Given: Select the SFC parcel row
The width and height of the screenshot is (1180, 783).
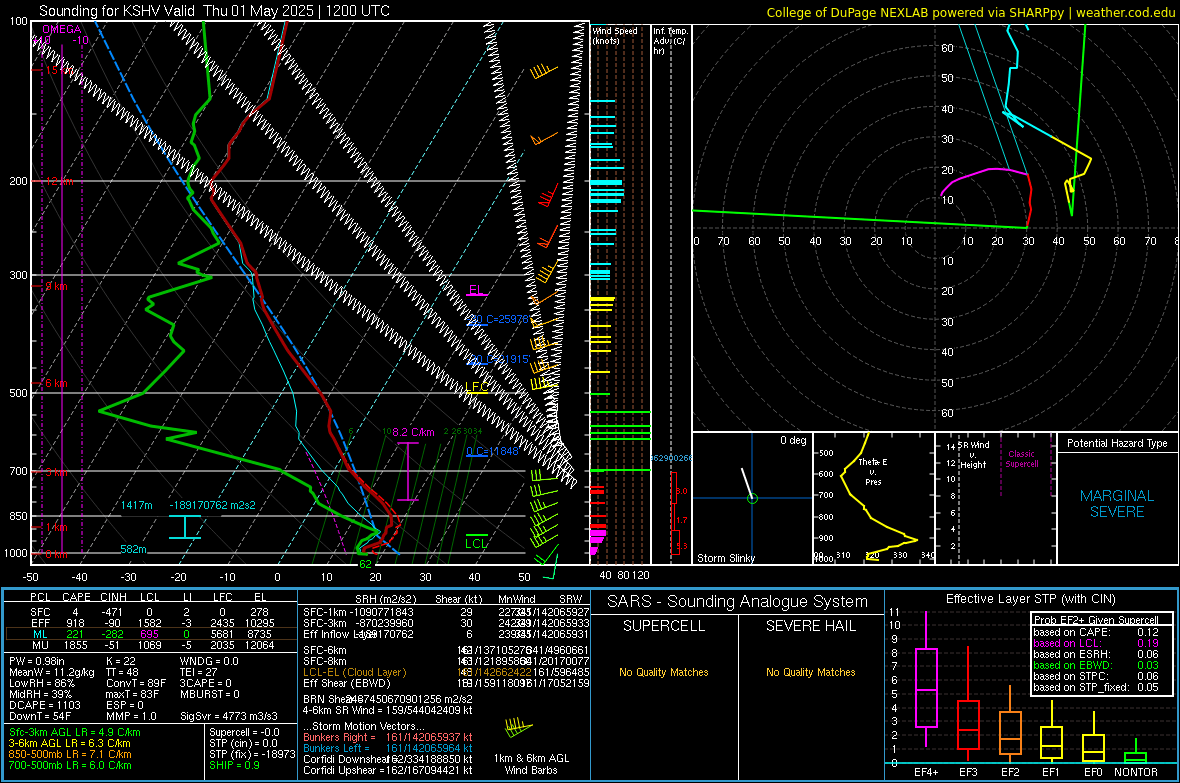Looking at the screenshot, I should tap(151, 612).
